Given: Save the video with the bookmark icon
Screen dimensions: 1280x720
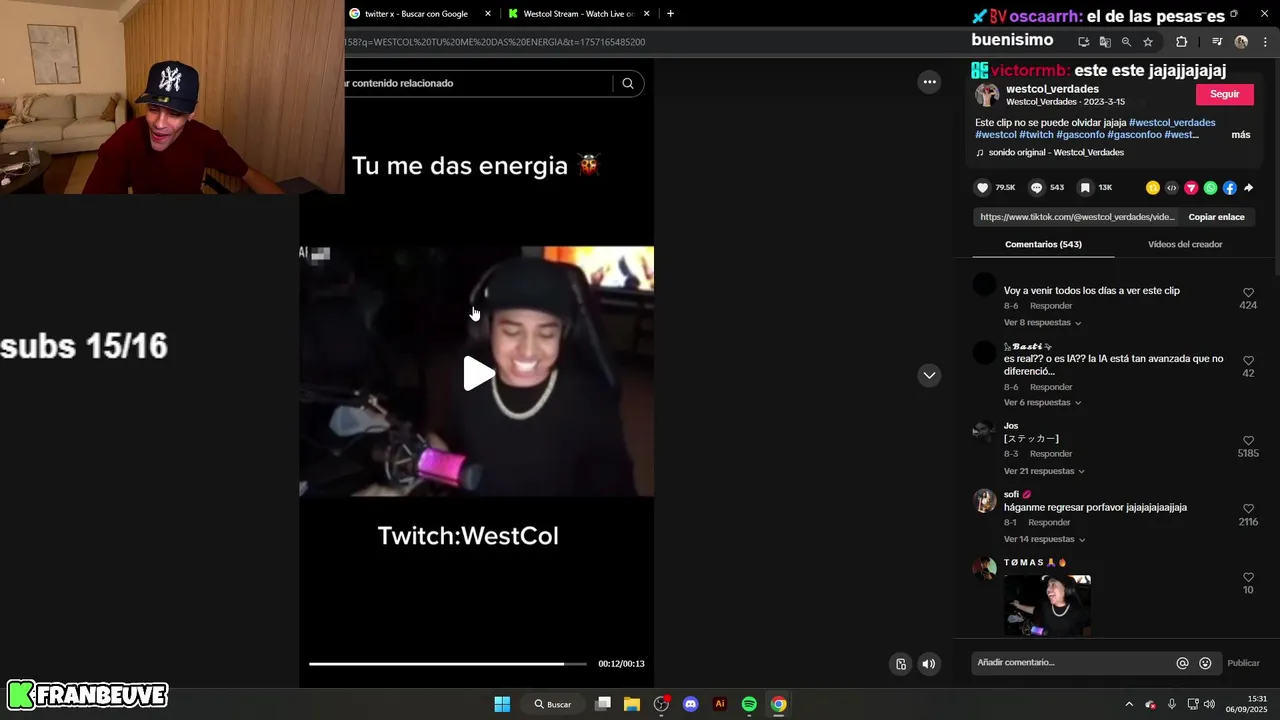Looking at the screenshot, I should coord(1084,188).
